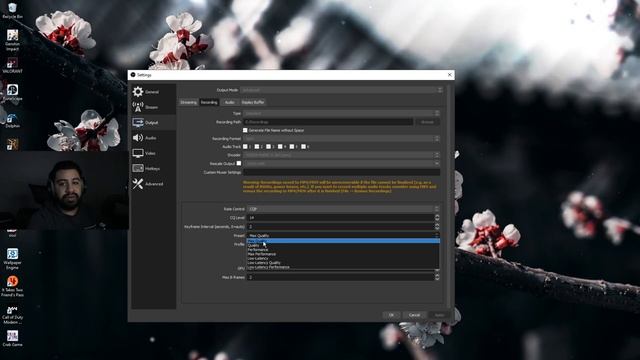This screenshot has height=360, width=640.
Task: Click the OK button
Action: 391,315
